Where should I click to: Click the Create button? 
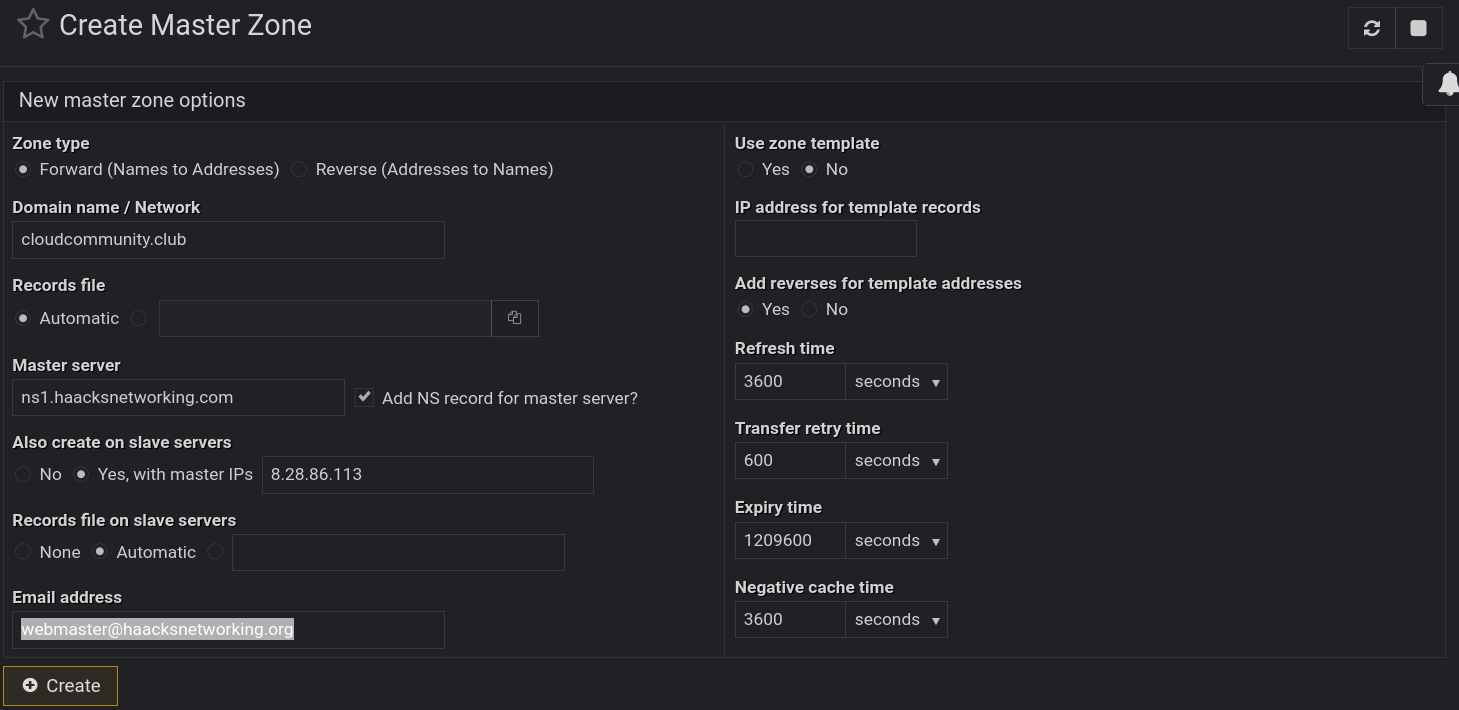(x=61, y=686)
